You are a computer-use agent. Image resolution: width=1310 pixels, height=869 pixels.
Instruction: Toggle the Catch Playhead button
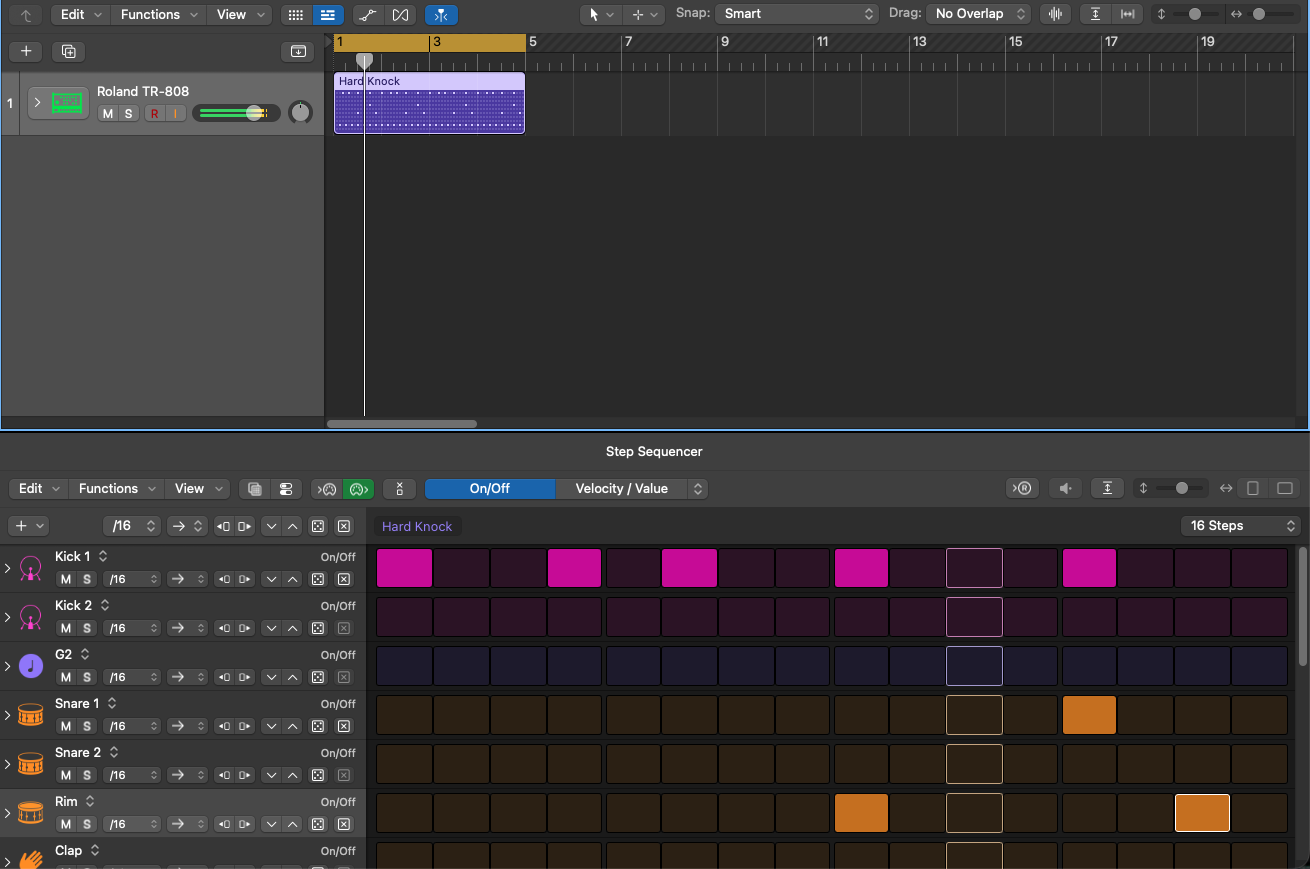(441, 15)
